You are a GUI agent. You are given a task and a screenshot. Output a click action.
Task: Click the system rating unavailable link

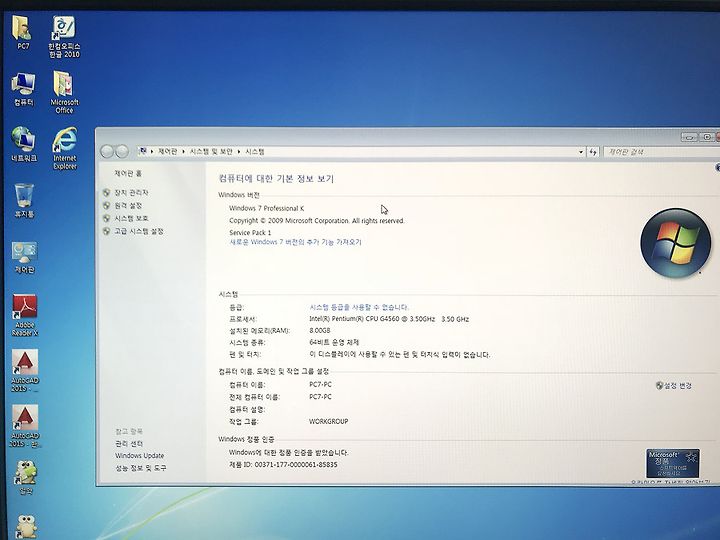tap(359, 307)
